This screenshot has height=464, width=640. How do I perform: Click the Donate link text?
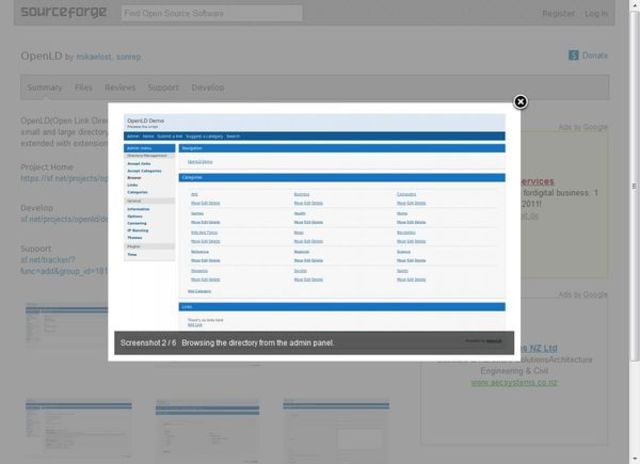[x=595, y=56]
